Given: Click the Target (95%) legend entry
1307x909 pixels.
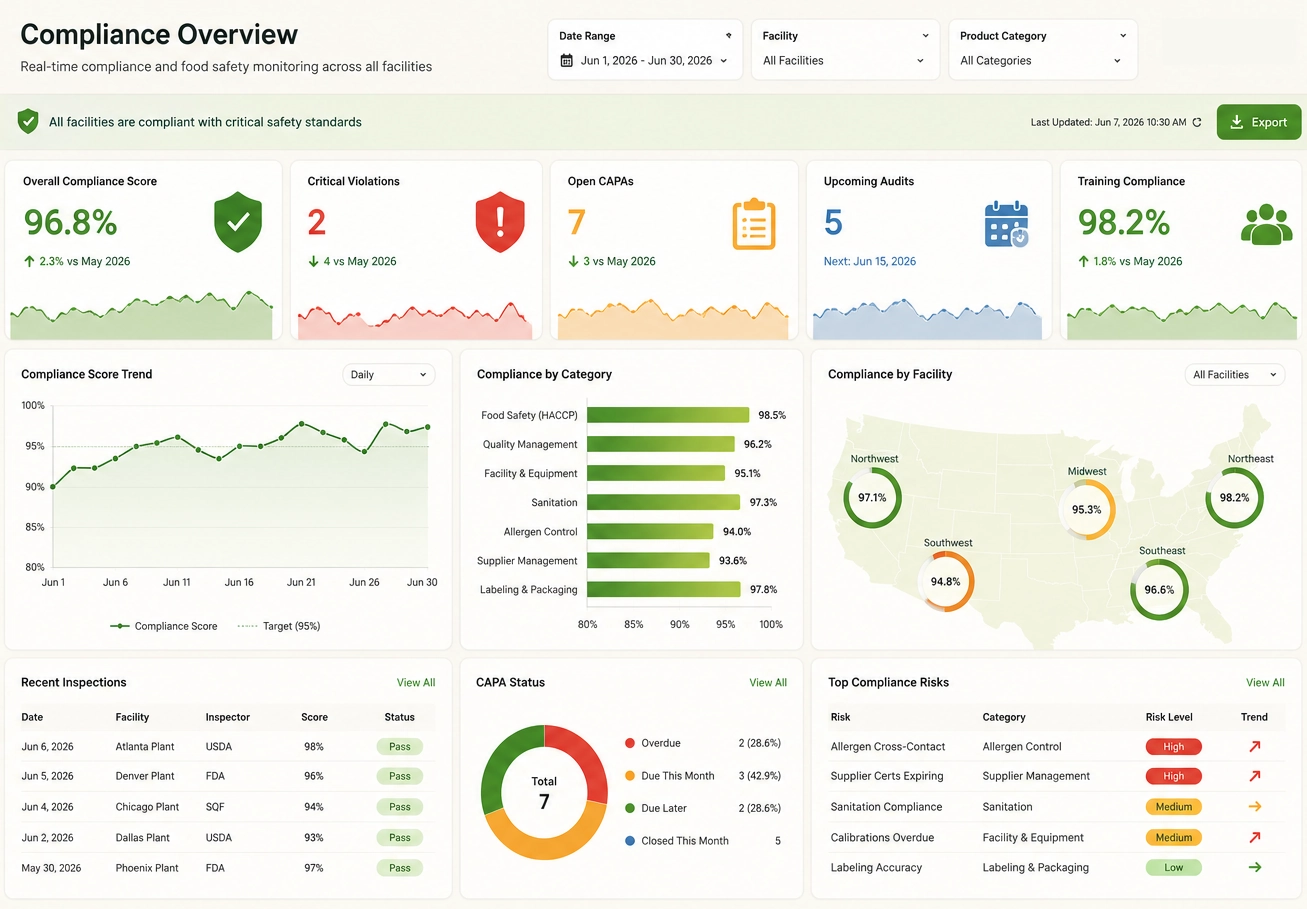Looking at the screenshot, I should 279,626.
